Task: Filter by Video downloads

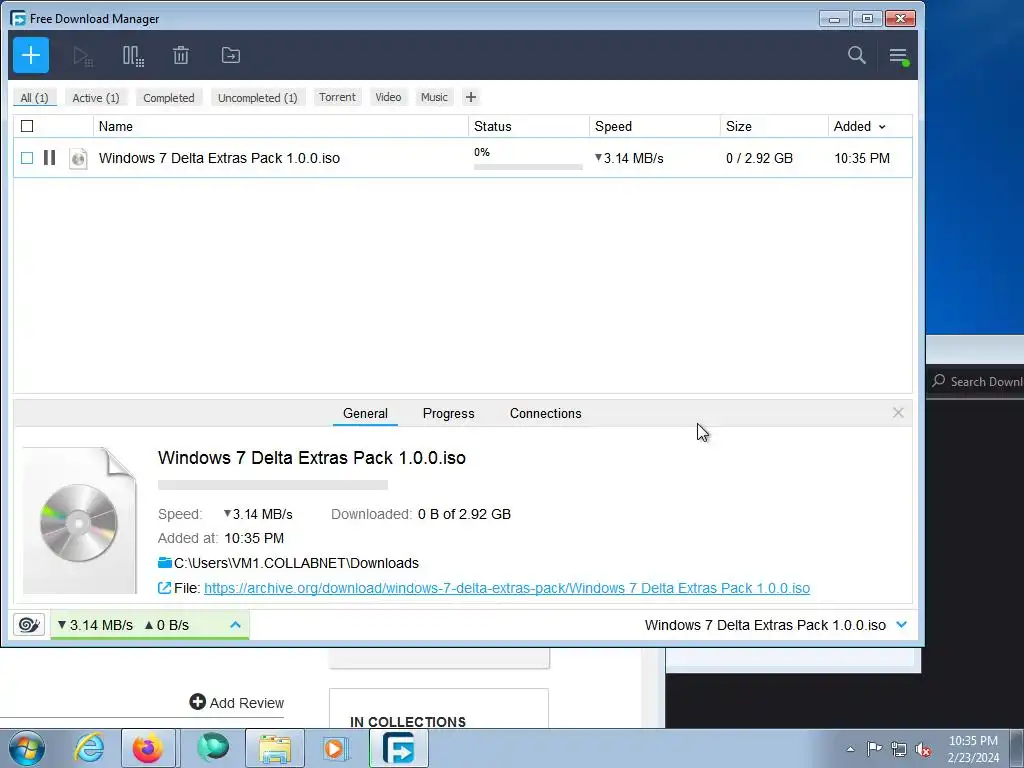Action: (388, 97)
